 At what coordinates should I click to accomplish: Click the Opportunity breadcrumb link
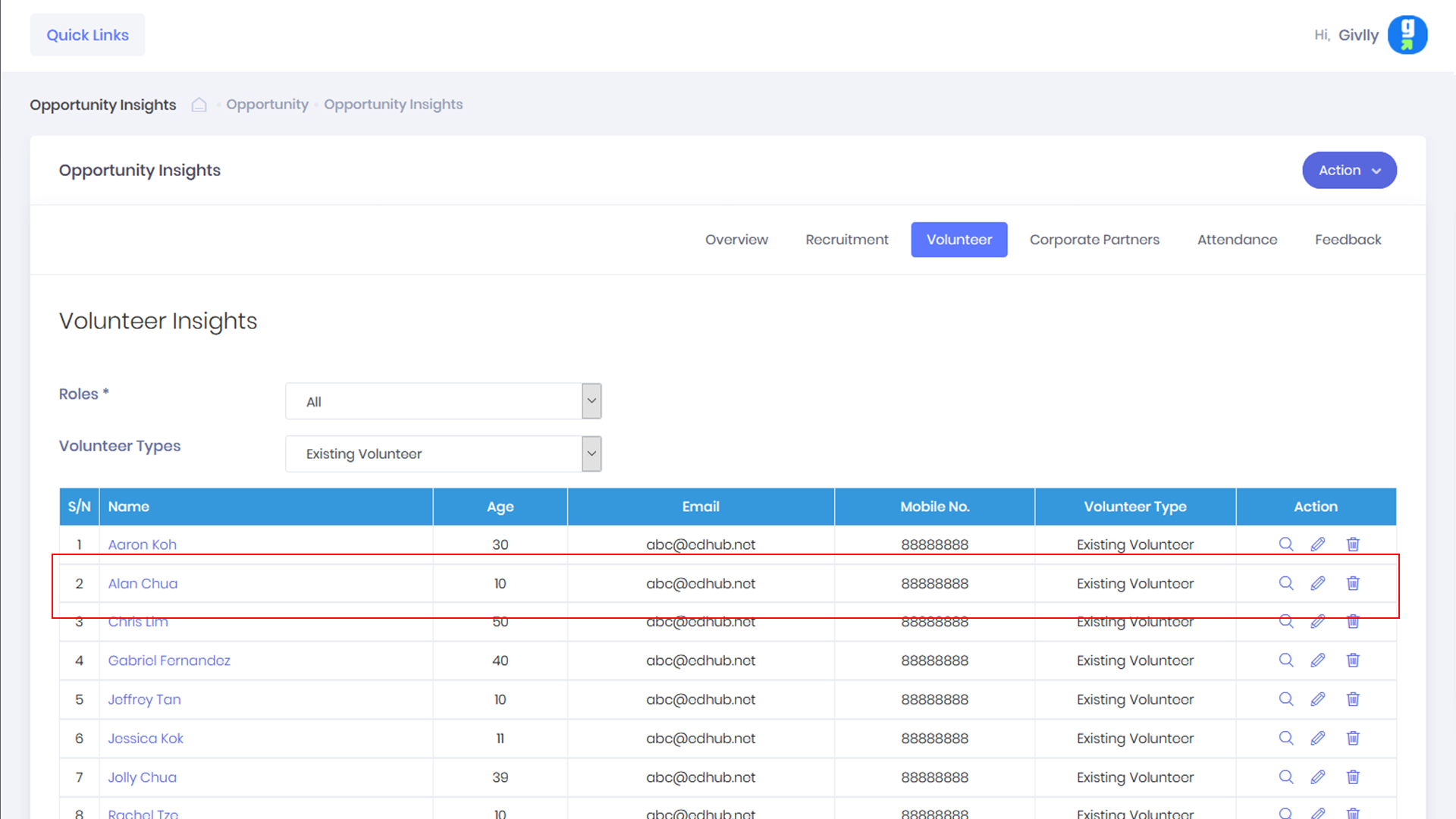(267, 105)
